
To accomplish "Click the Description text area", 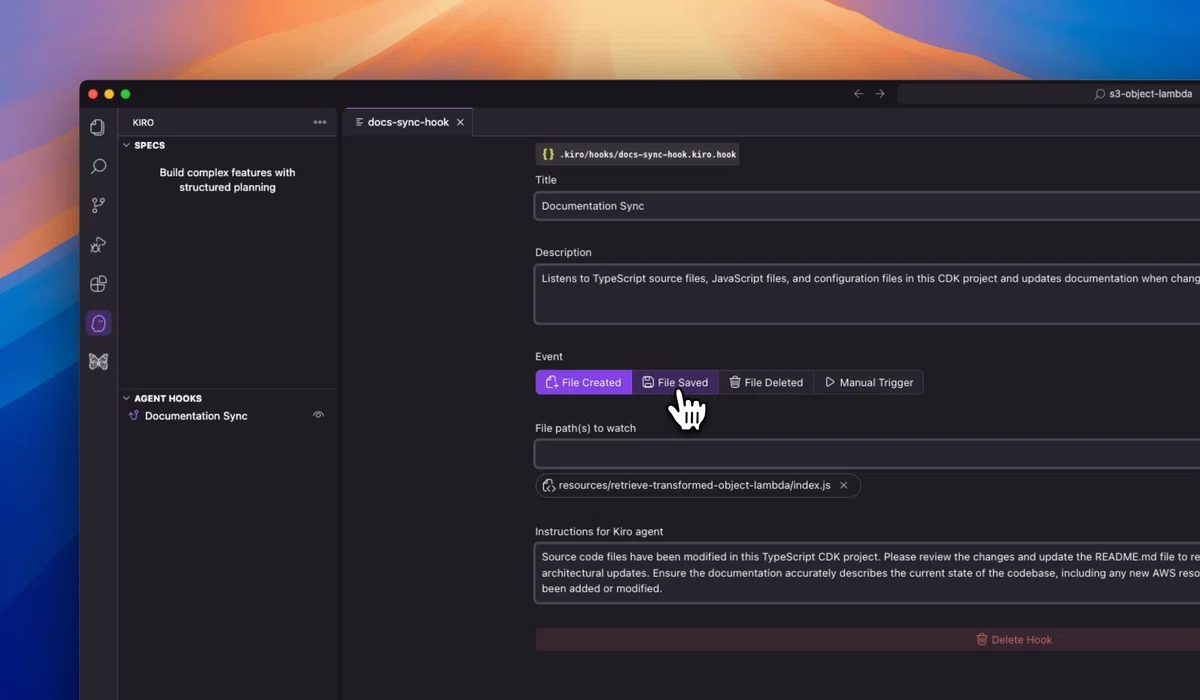I will (867, 294).
